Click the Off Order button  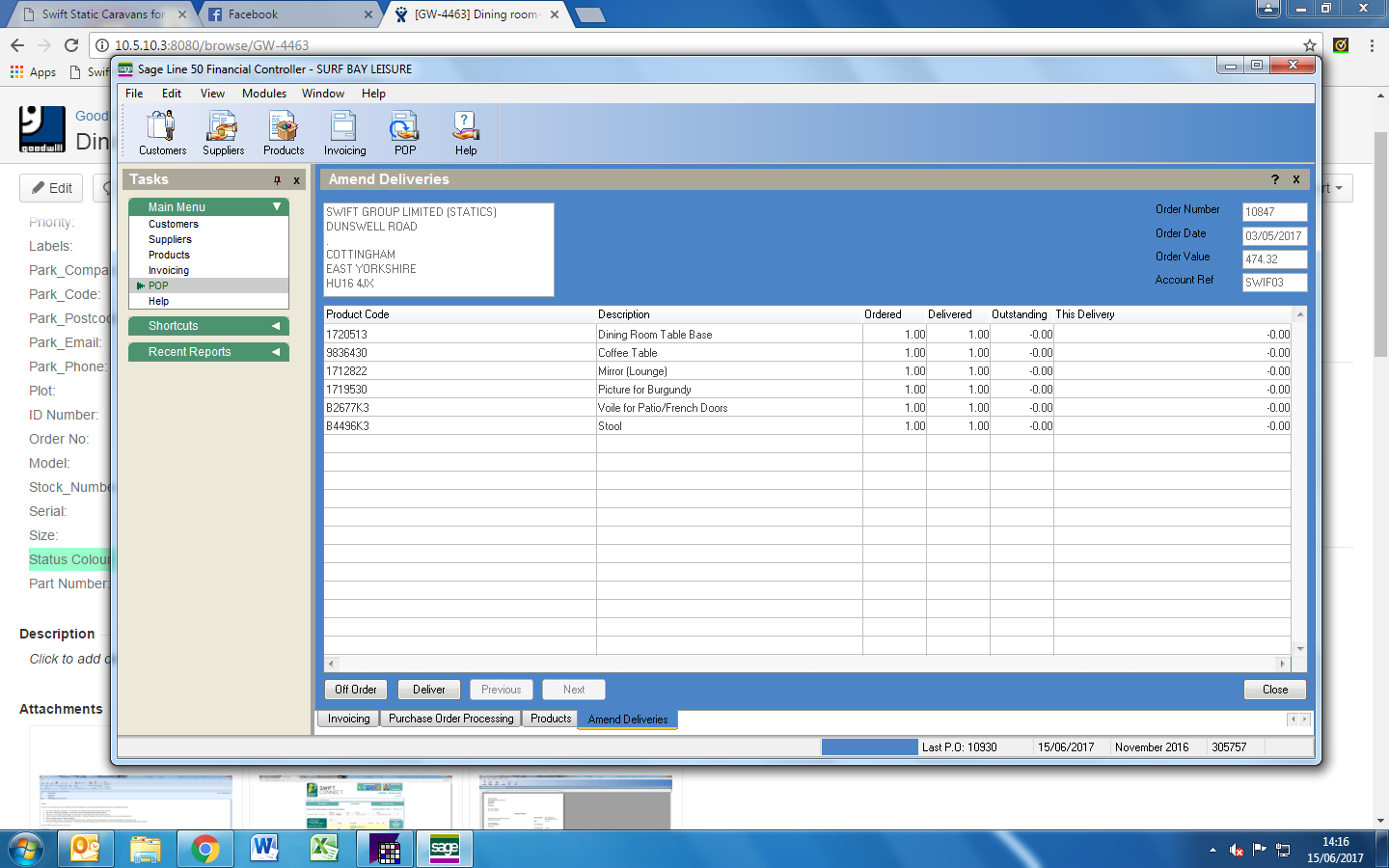click(355, 690)
